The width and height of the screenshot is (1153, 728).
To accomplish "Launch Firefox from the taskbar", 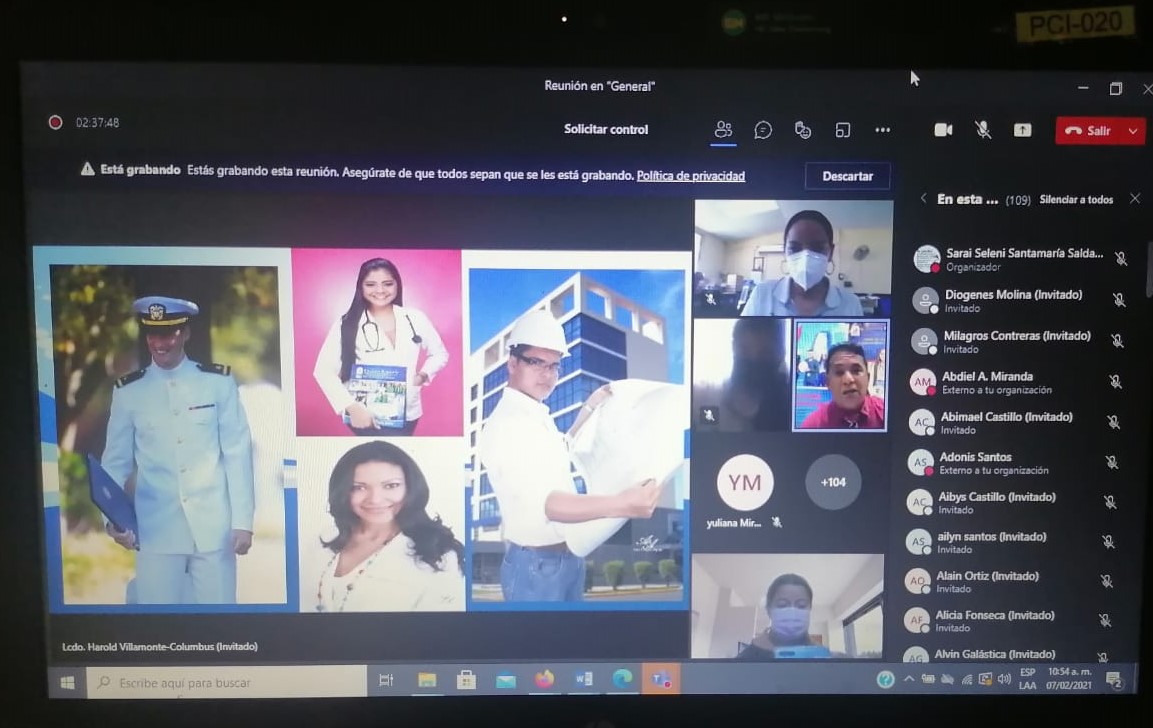I will tap(545, 679).
